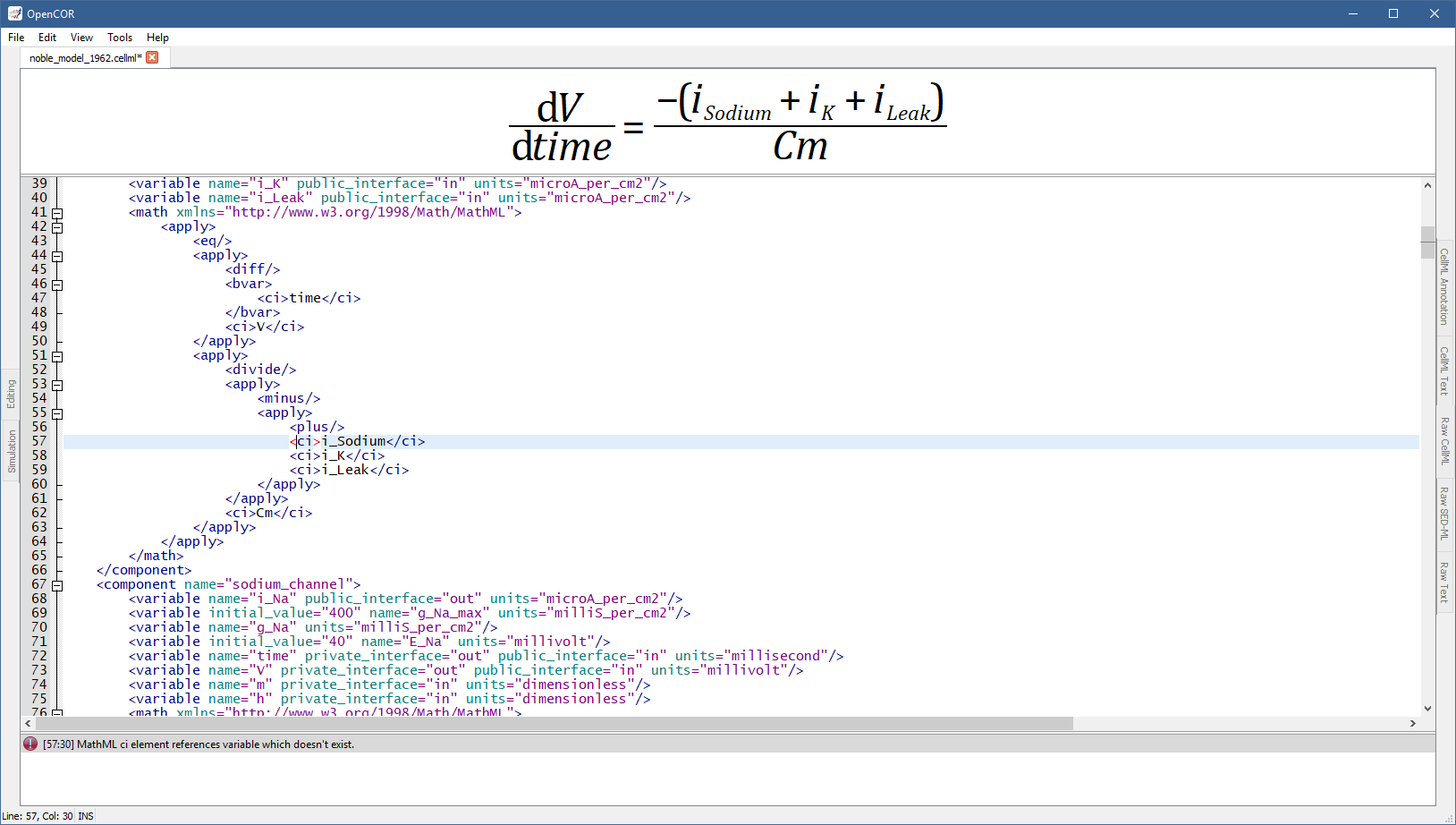Click the horizontal scrollbar right arrow
The image size is (1456, 825).
tap(1412, 723)
